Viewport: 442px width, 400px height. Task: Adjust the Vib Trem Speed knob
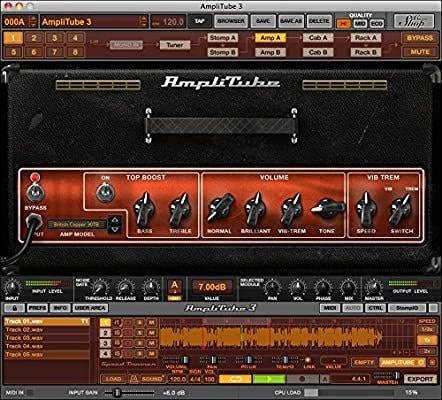pyautogui.click(x=366, y=208)
